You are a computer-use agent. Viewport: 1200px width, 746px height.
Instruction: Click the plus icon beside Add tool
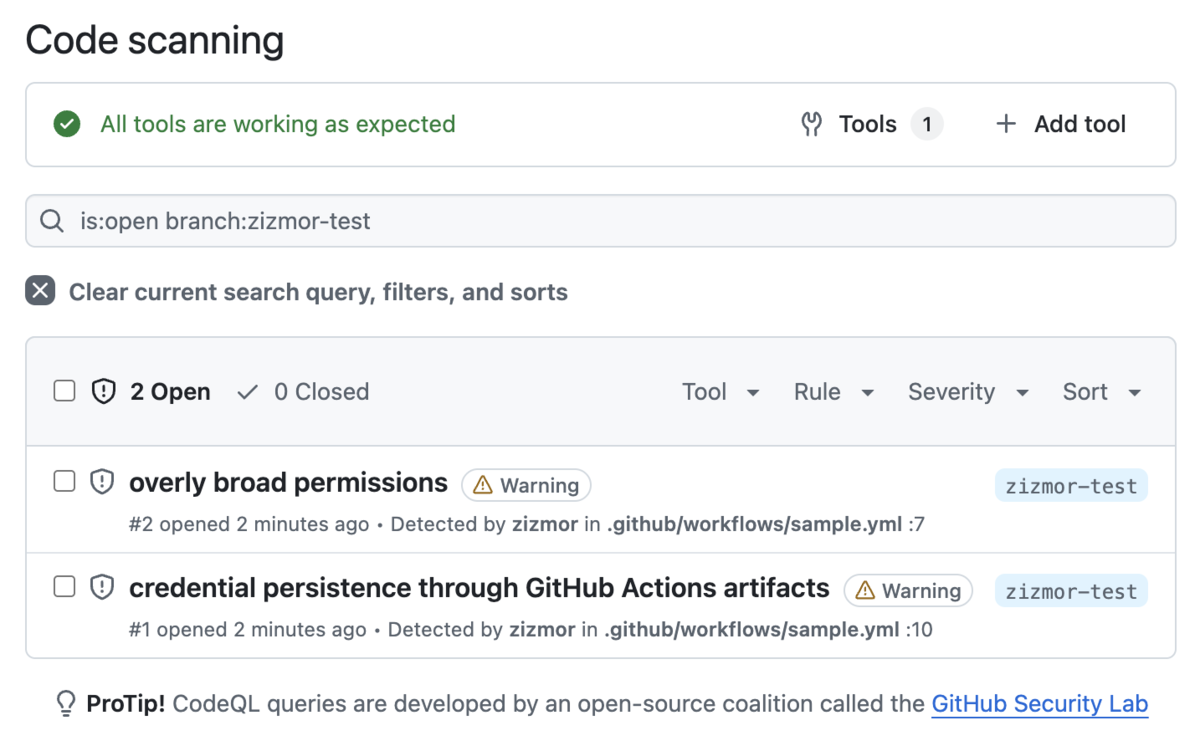coord(1006,124)
